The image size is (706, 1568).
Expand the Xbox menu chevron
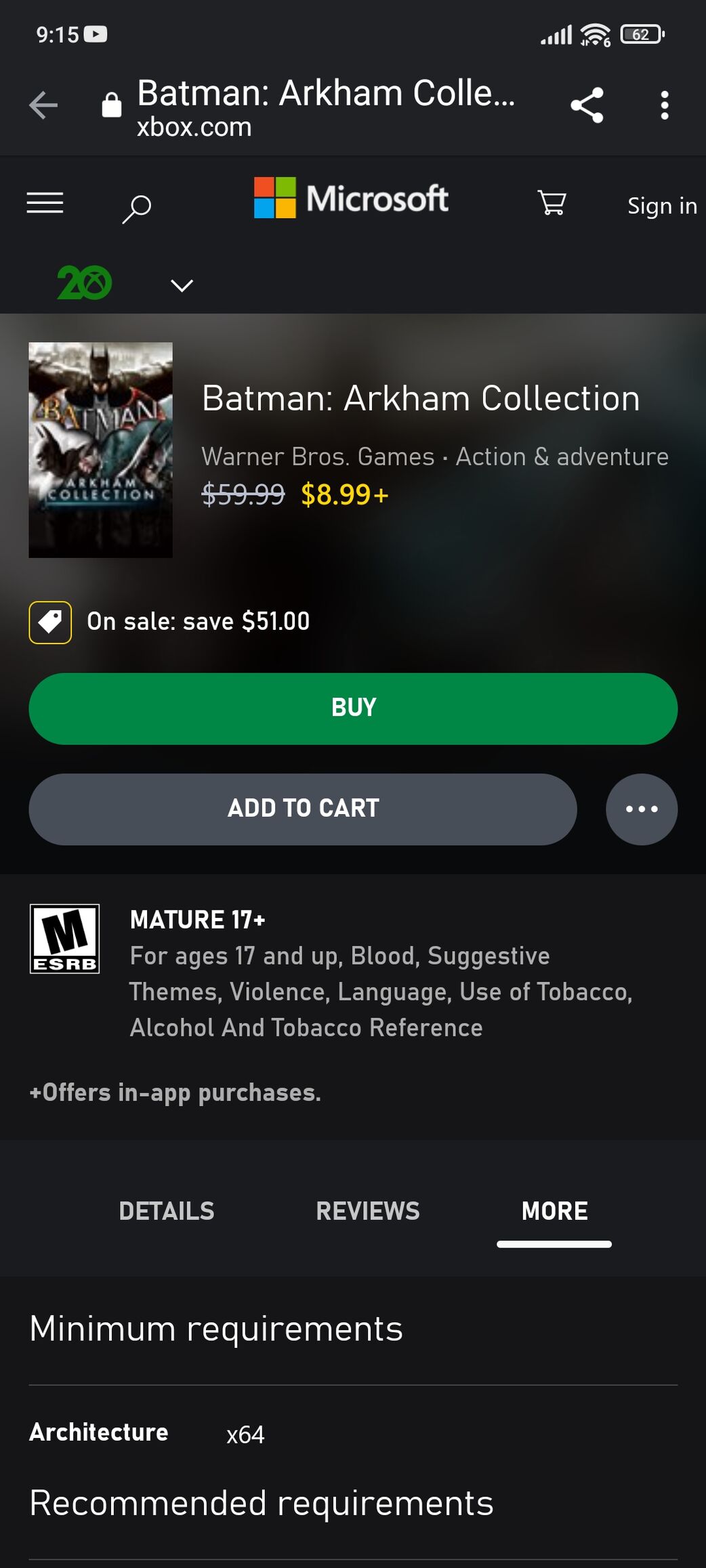click(182, 285)
